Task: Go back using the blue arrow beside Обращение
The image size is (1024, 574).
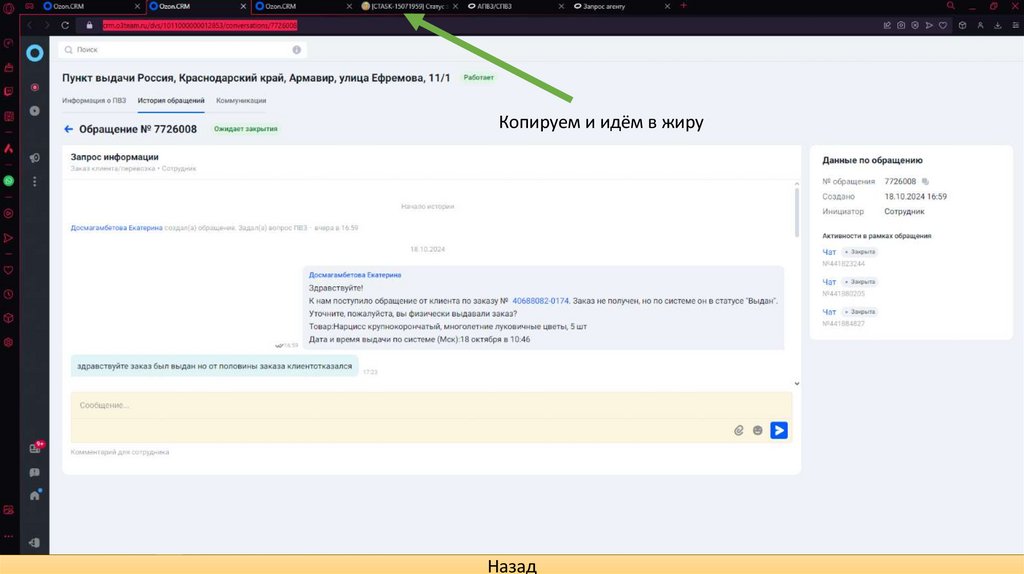Action: coord(69,129)
